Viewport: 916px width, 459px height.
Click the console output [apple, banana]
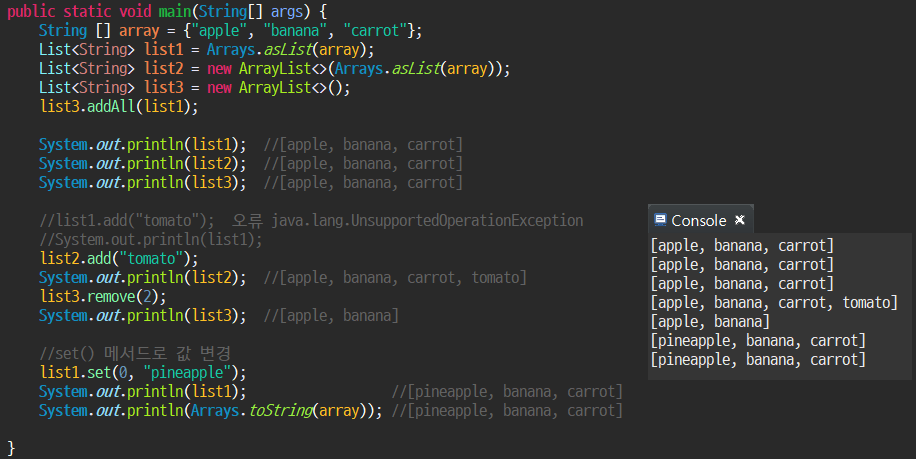point(710,322)
